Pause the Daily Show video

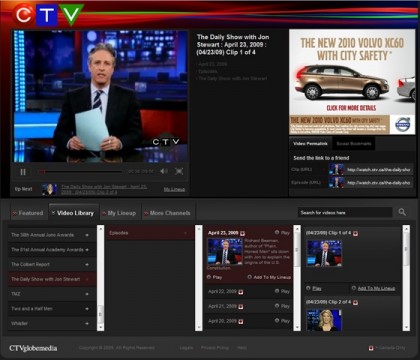(x=23, y=172)
